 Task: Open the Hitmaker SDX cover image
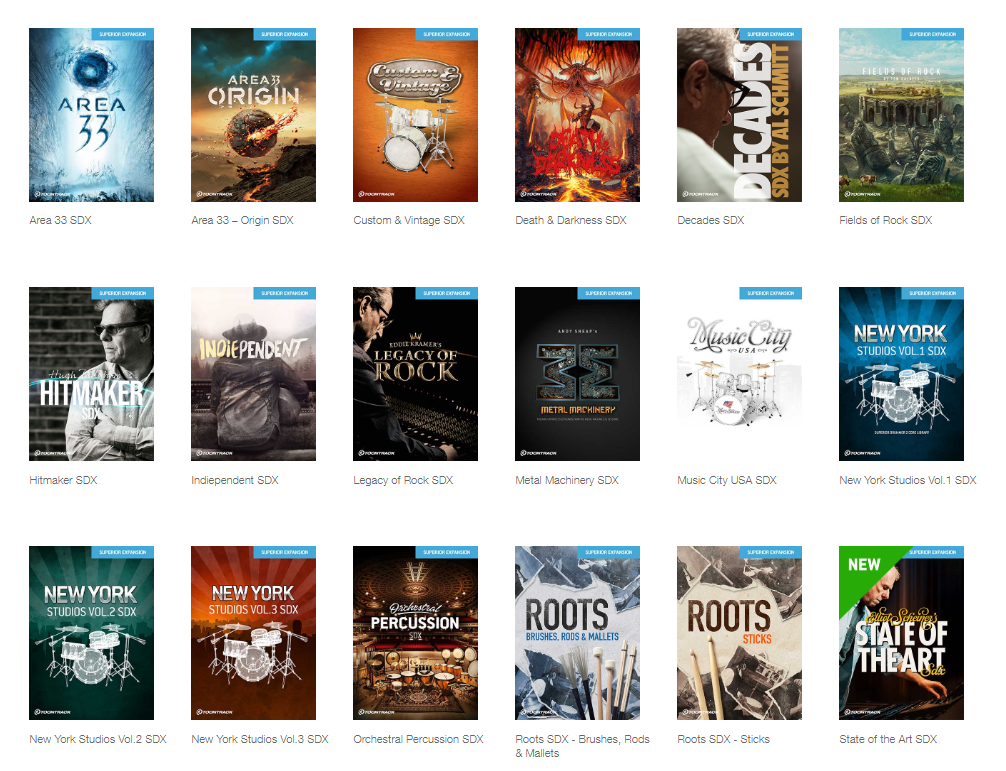point(91,374)
